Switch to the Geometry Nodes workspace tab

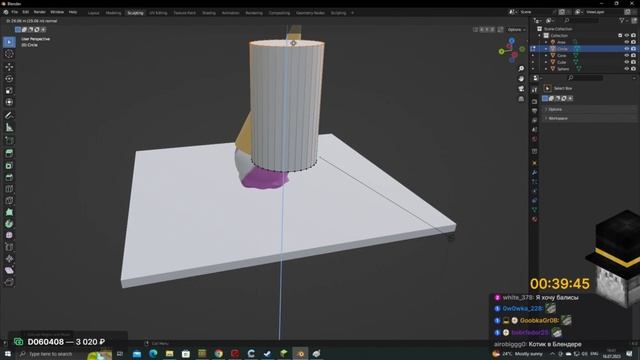(310, 13)
